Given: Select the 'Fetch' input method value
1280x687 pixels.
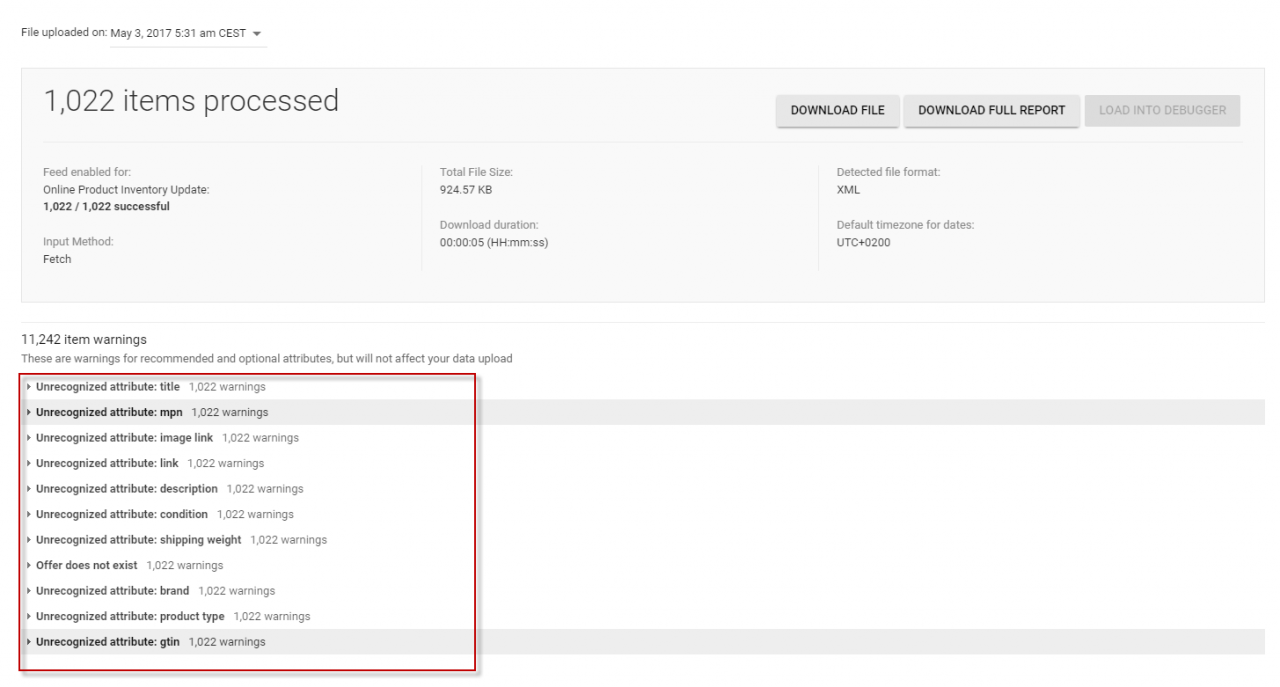Looking at the screenshot, I should pos(57,259).
